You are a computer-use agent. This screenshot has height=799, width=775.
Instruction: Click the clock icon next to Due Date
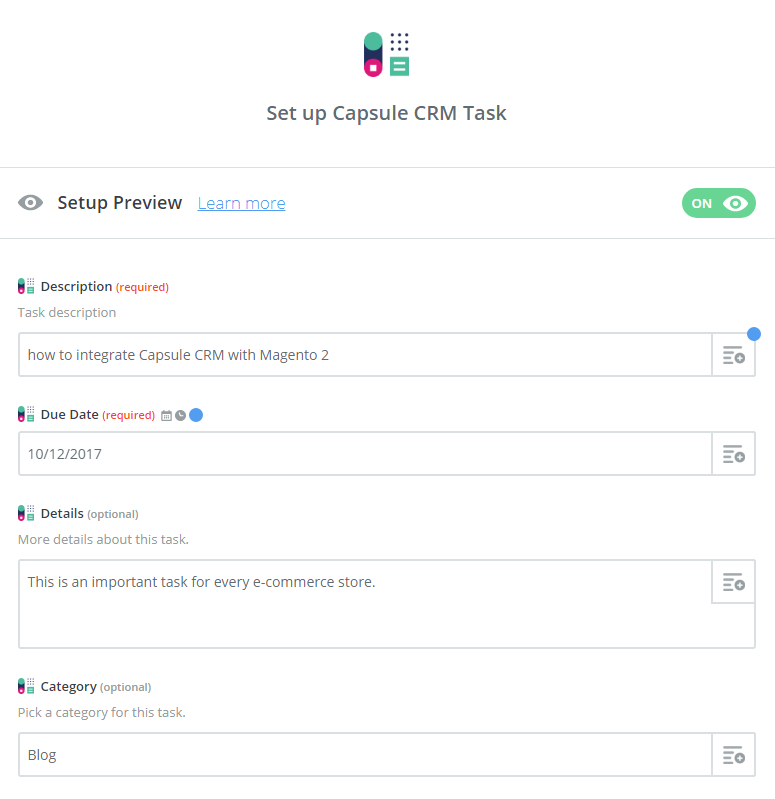pos(180,415)
